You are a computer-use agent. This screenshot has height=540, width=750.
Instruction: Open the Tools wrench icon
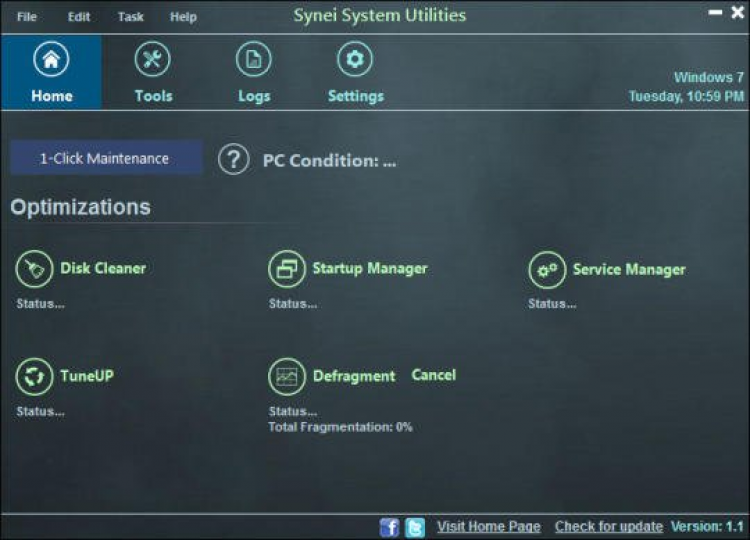point(152,59)
